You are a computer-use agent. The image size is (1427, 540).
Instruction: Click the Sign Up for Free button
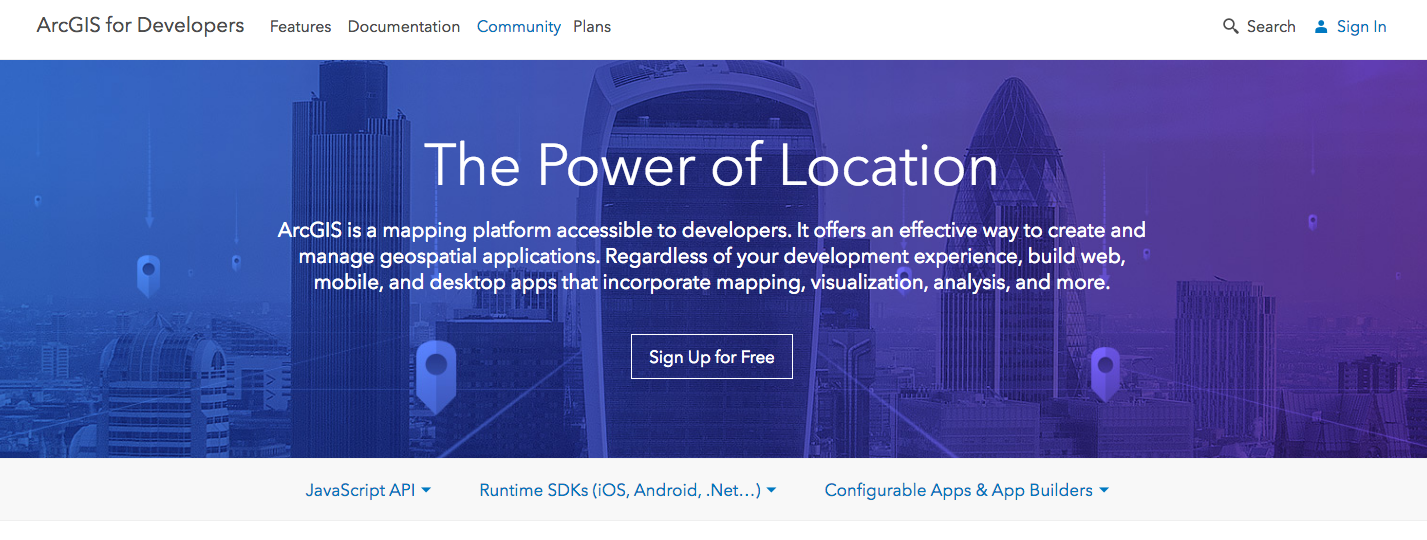click(711, 357)
